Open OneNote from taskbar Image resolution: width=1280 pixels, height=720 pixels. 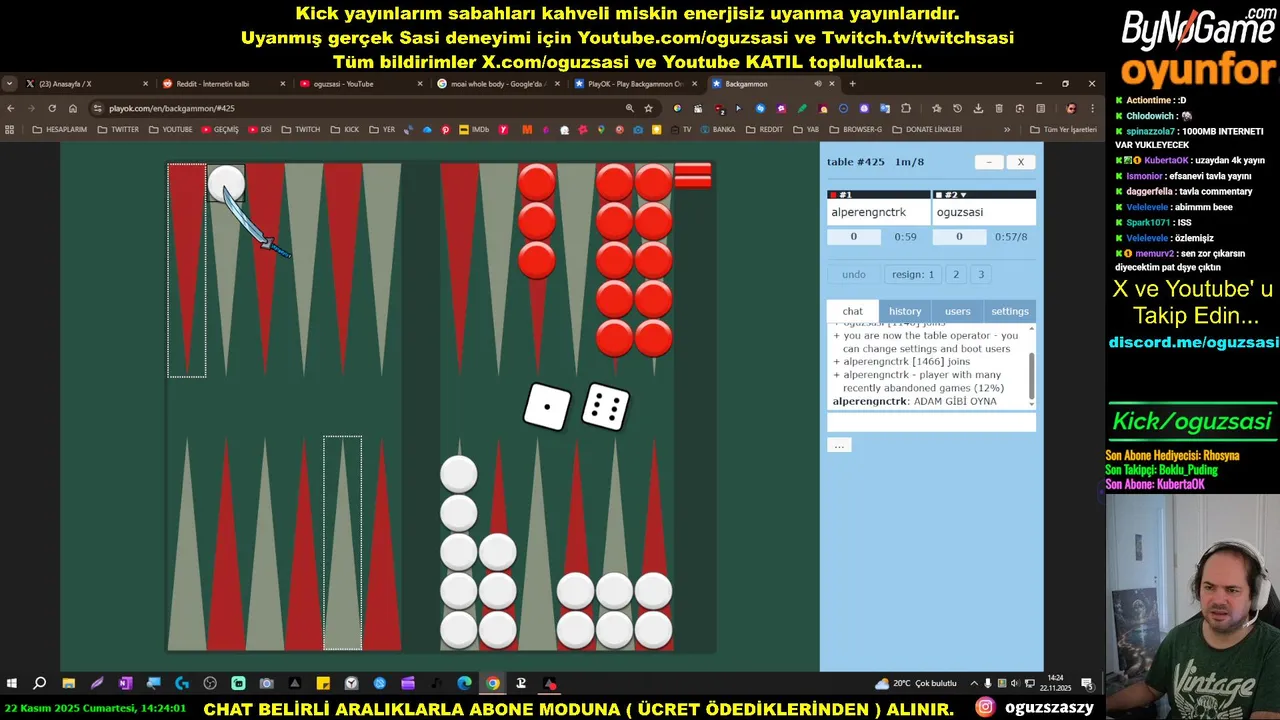point(125,684)
